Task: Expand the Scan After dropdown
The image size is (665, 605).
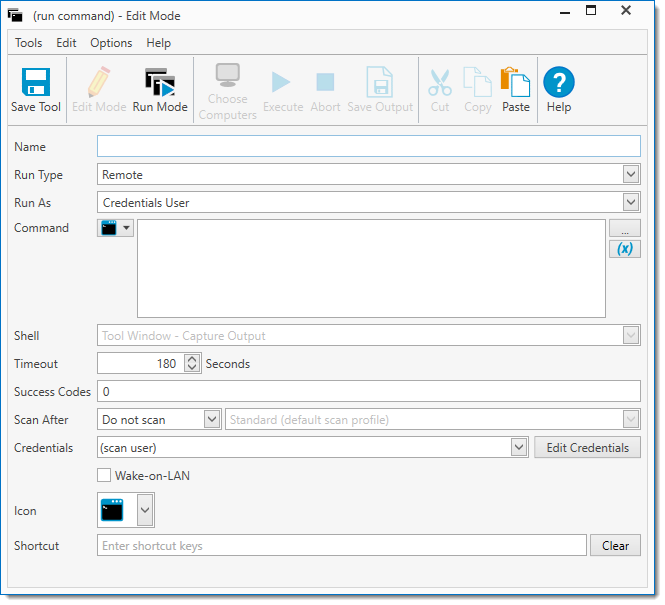Action: click(212, 420)
